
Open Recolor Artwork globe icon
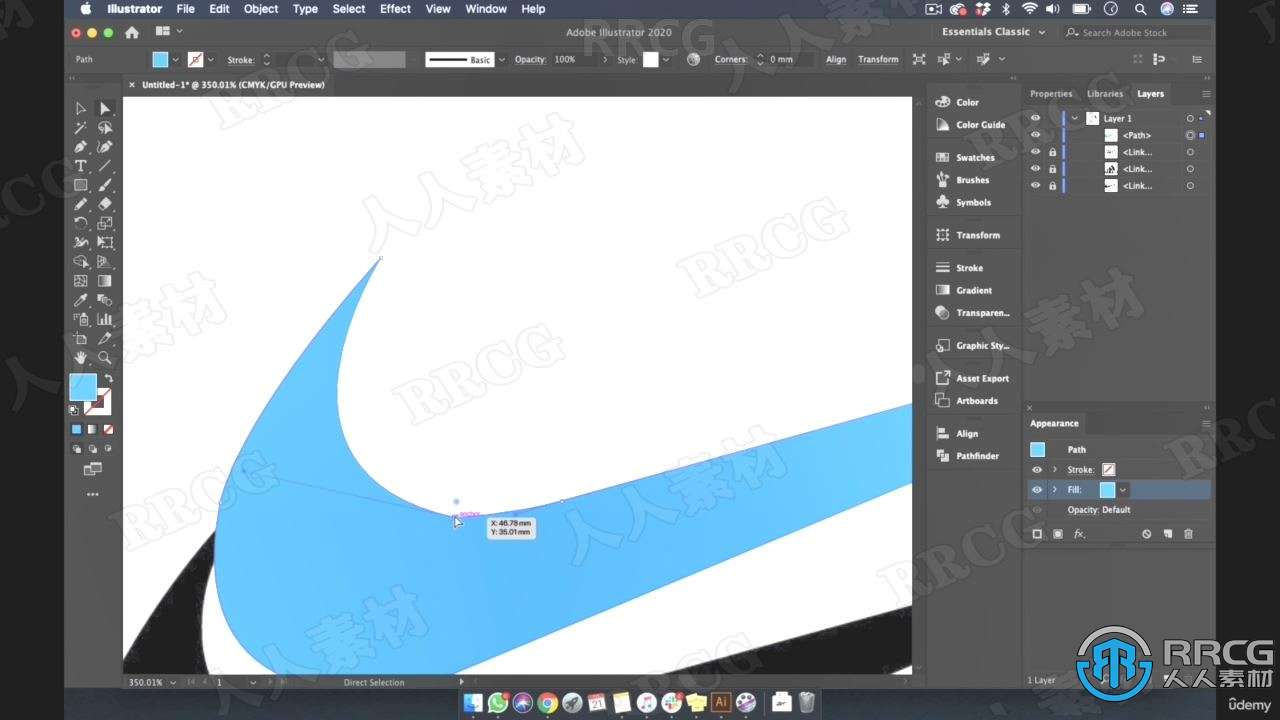click(x=694, y=59)
